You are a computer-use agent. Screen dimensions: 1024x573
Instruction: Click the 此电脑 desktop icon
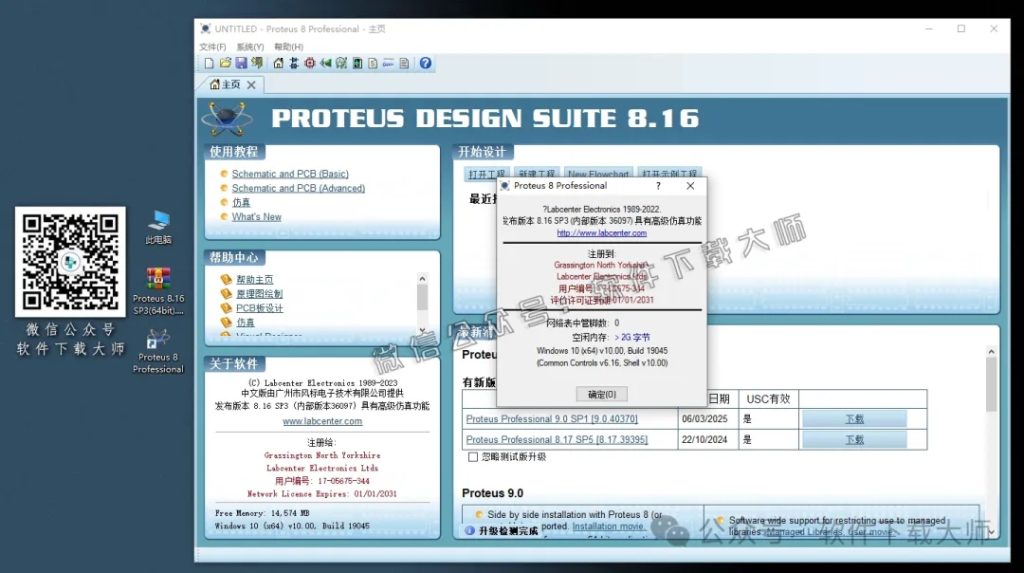(x=159, y=227)
